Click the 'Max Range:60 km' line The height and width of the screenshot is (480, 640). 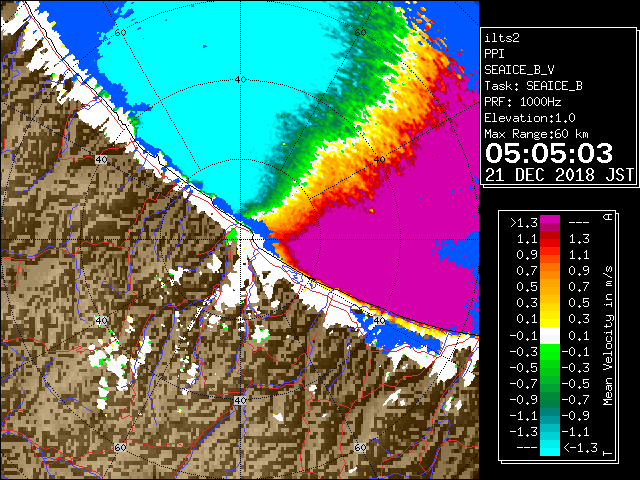coord(536,134)
